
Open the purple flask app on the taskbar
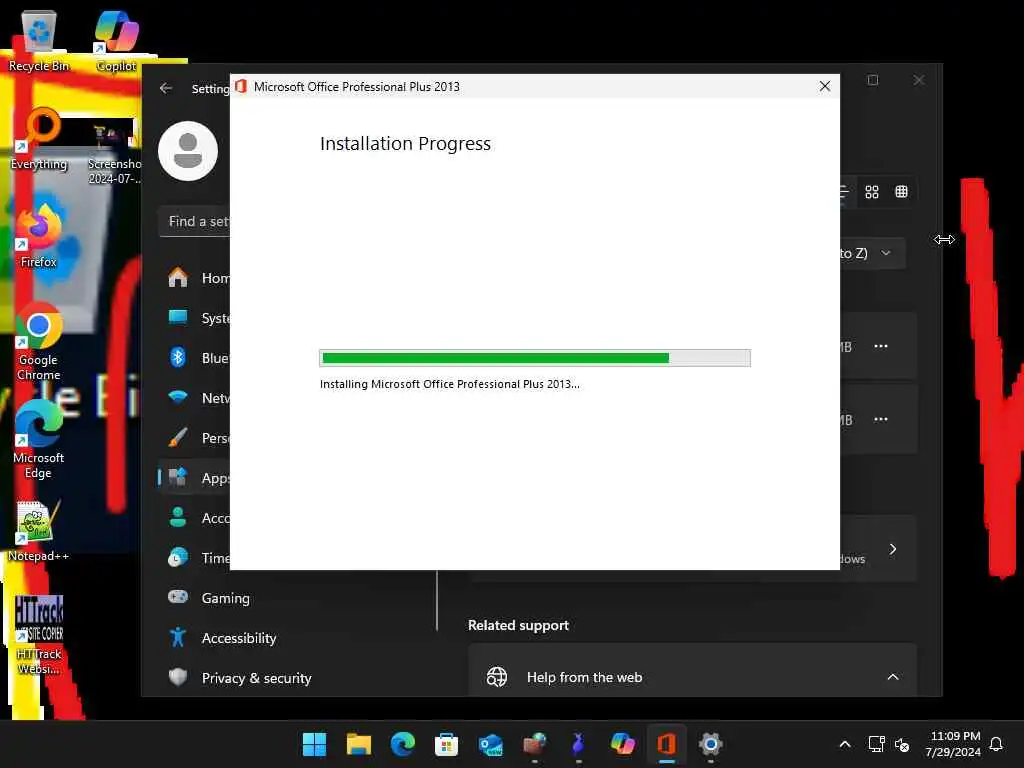point(579,744)
